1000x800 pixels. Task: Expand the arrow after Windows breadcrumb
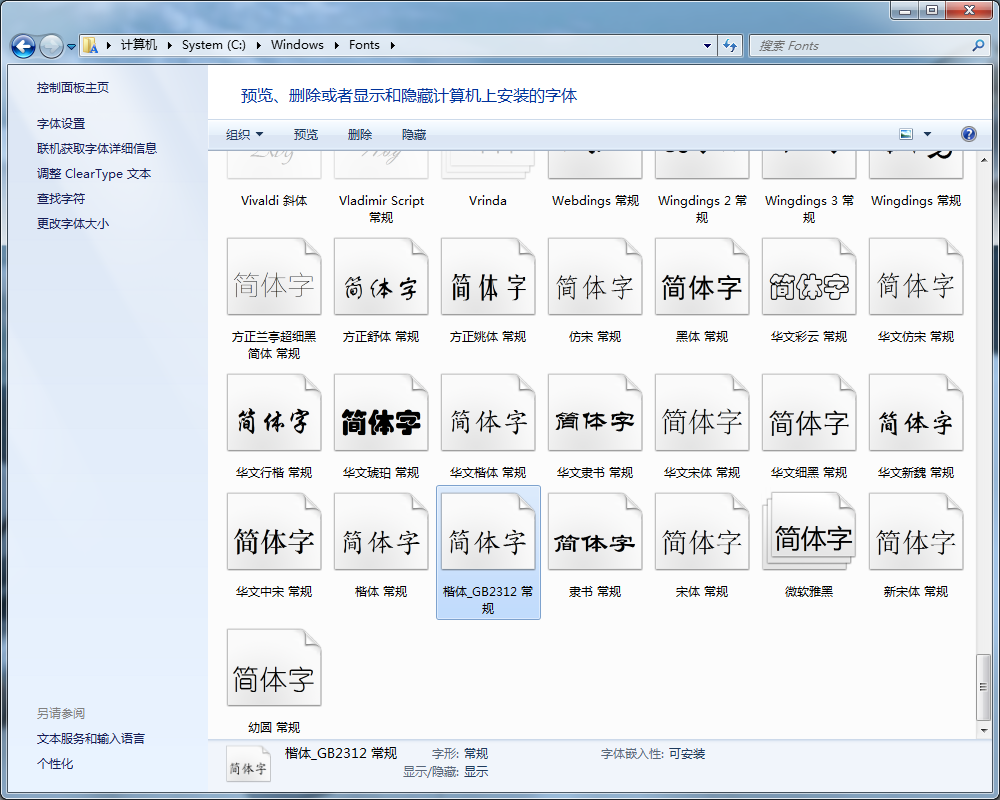coord(336,45)
